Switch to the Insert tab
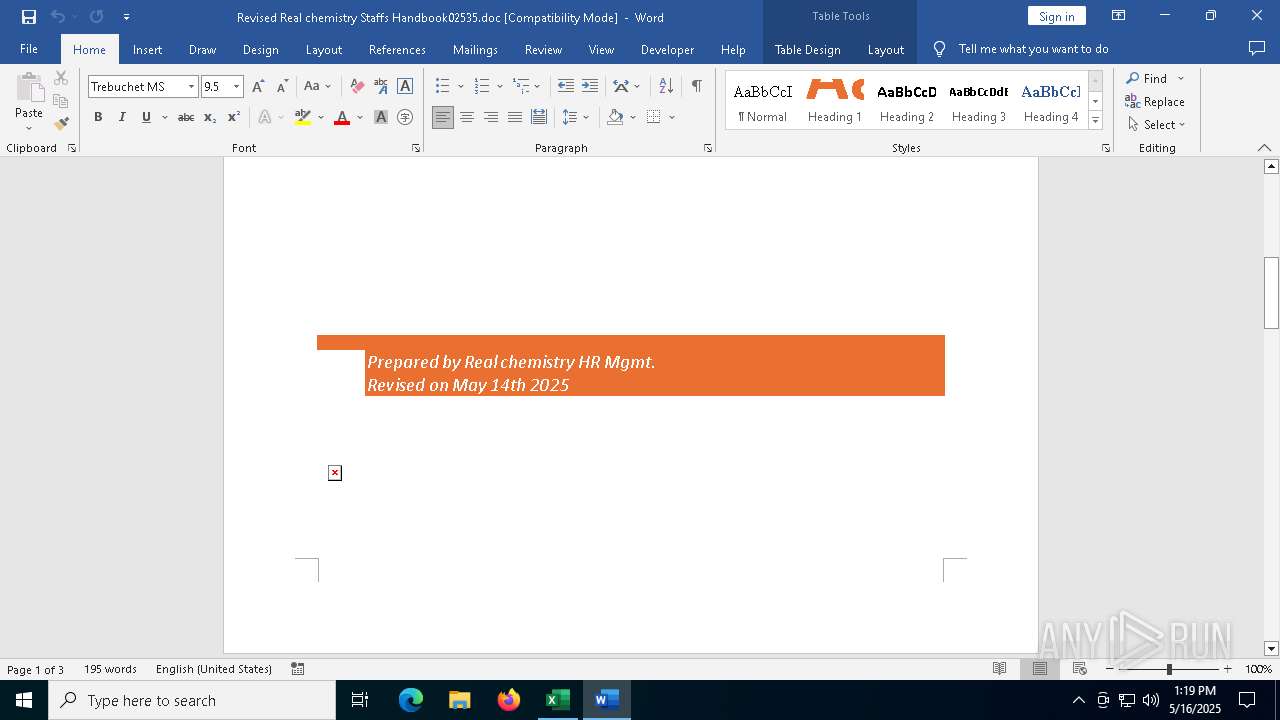This screenshot has height=720, width=1280. point(147,49)
